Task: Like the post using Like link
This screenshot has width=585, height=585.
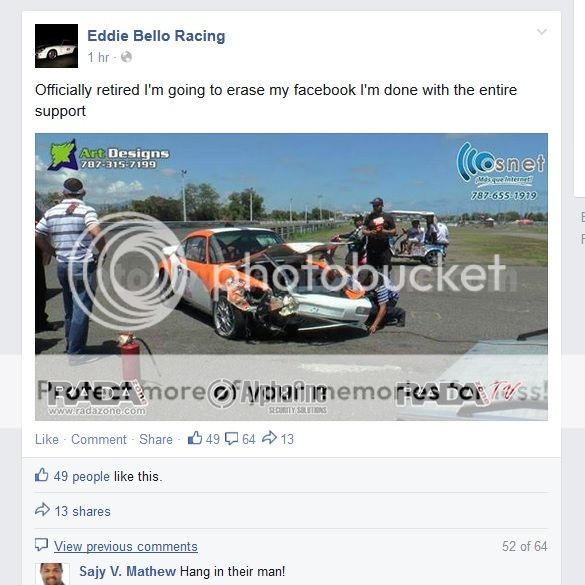Action: (x=47, y=439)
